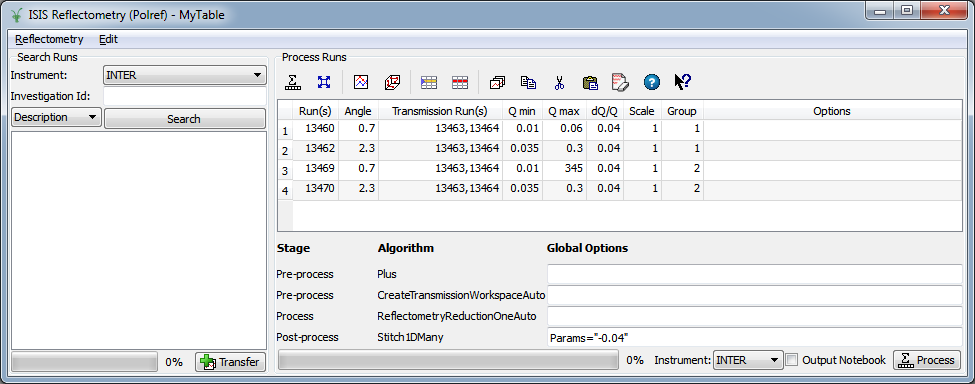Click the Stitch1DMany Params options field
This screenshot has width=975, height=384.
754,337
